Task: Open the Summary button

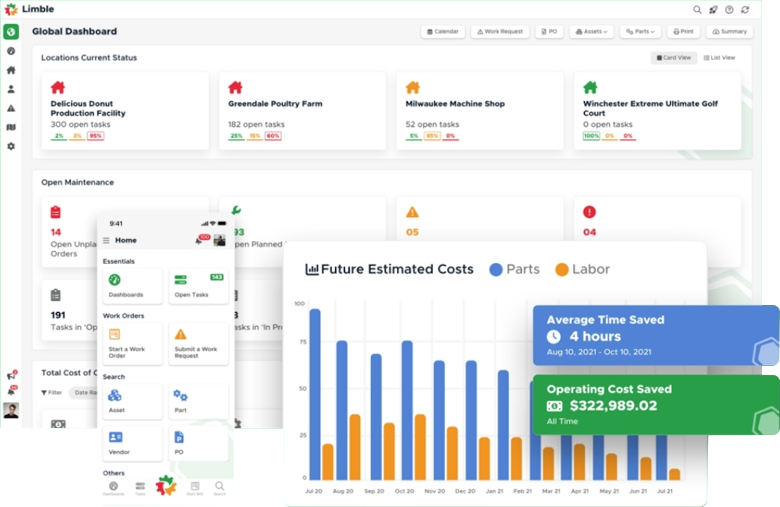Action: coord(730,31)
